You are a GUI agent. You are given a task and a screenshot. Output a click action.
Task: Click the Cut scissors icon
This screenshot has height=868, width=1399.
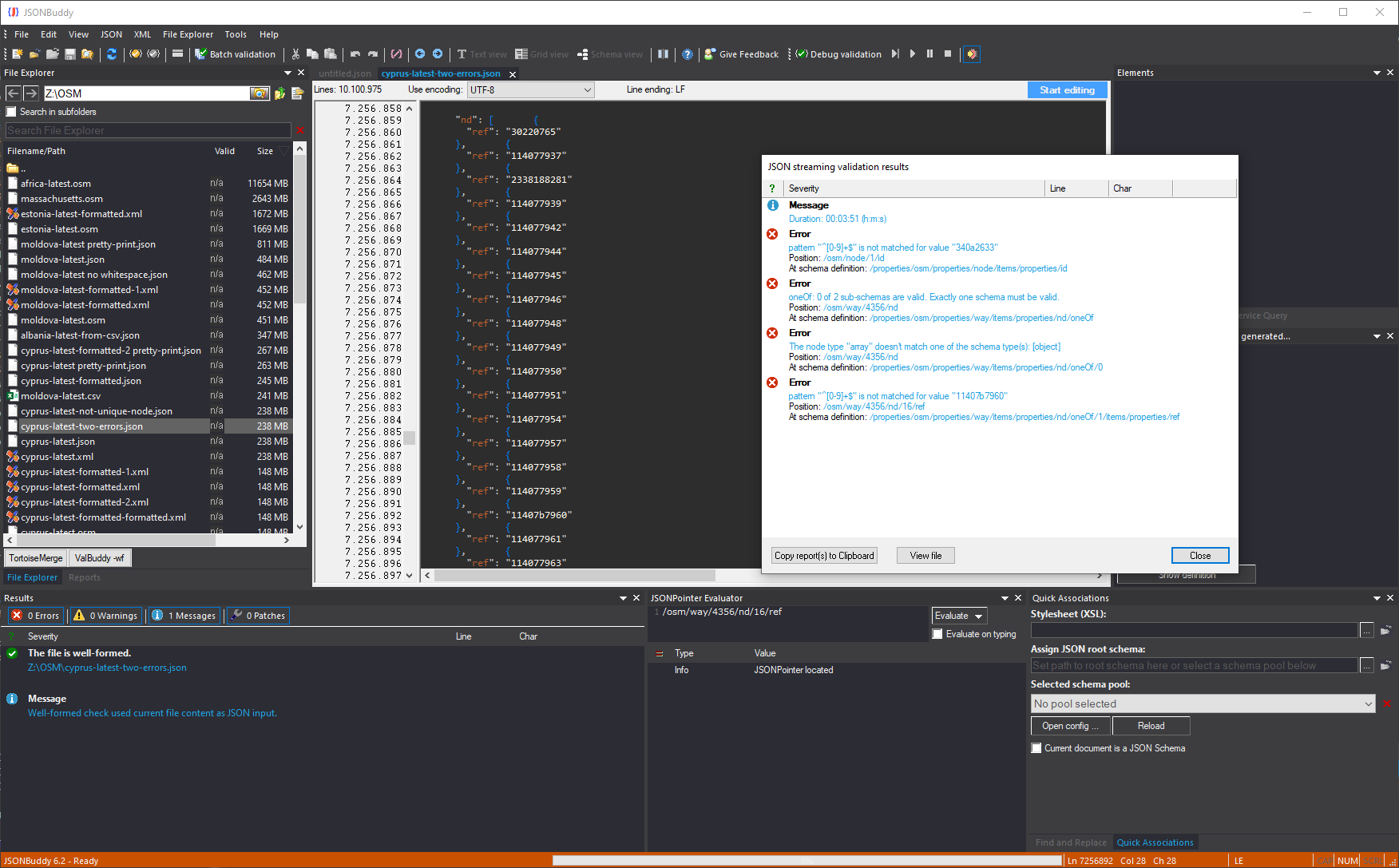click(295, 54)
